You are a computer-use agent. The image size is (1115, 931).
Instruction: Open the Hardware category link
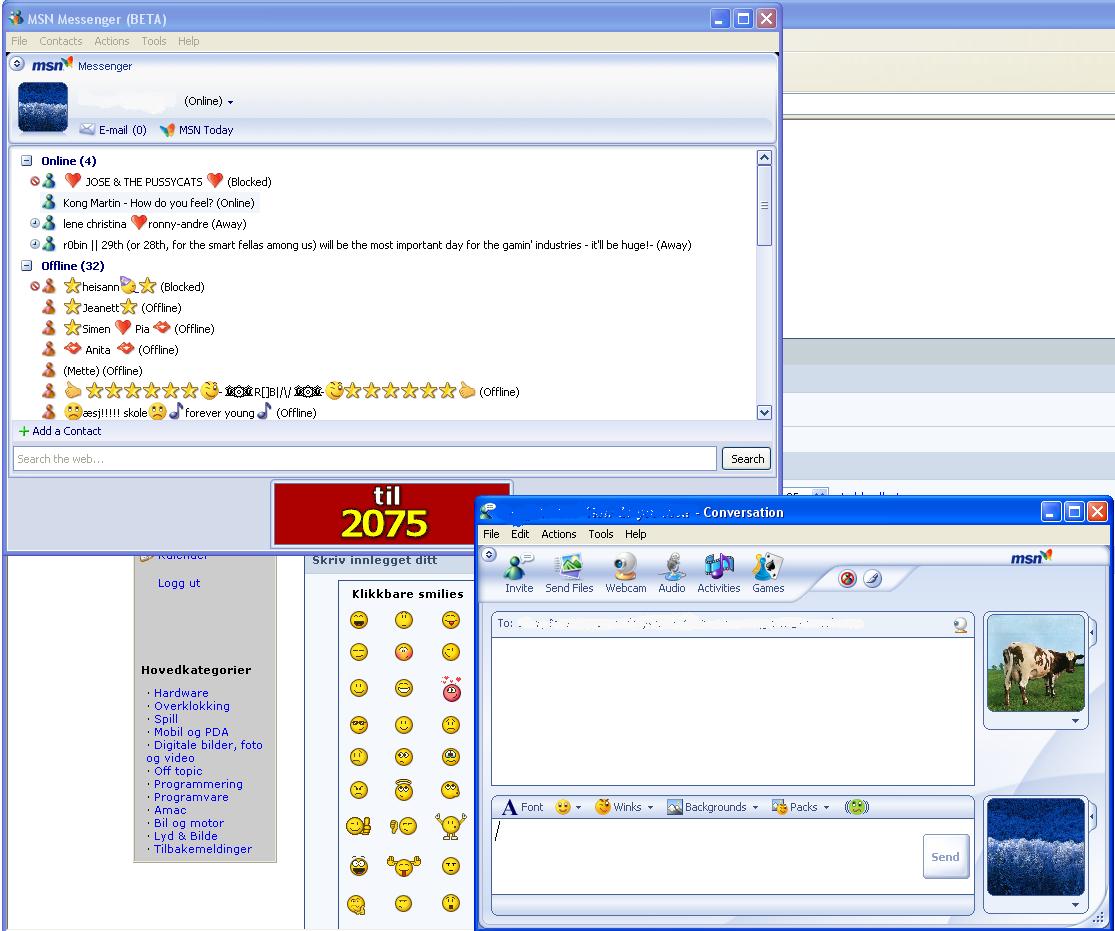[181, 693]
